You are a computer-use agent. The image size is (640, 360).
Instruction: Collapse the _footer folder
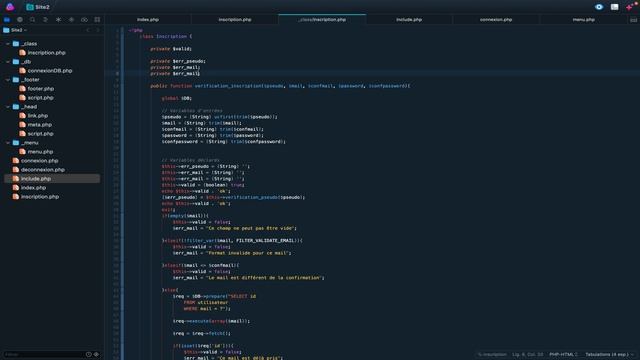(x=8, y=80)
